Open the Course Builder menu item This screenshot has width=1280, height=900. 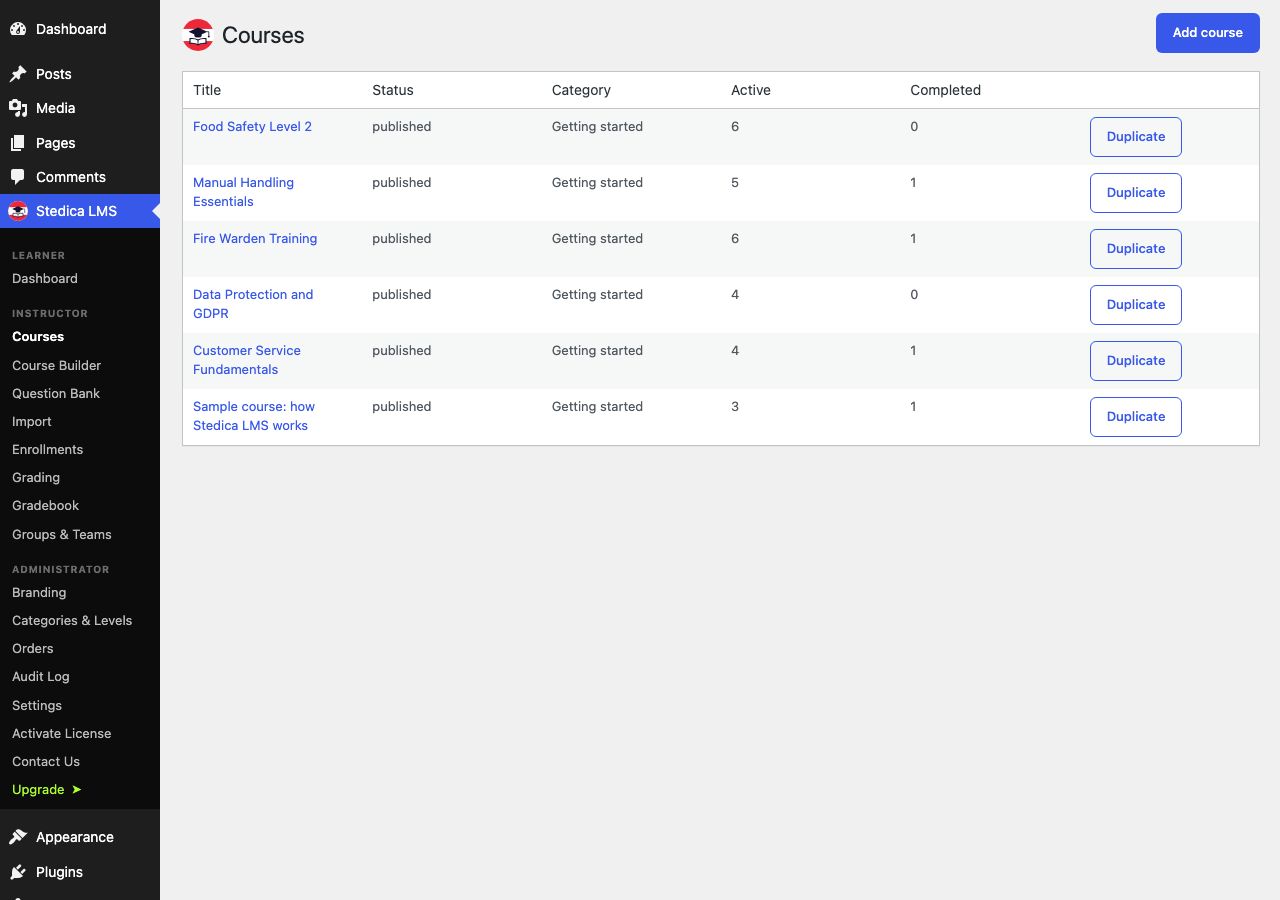56,365
